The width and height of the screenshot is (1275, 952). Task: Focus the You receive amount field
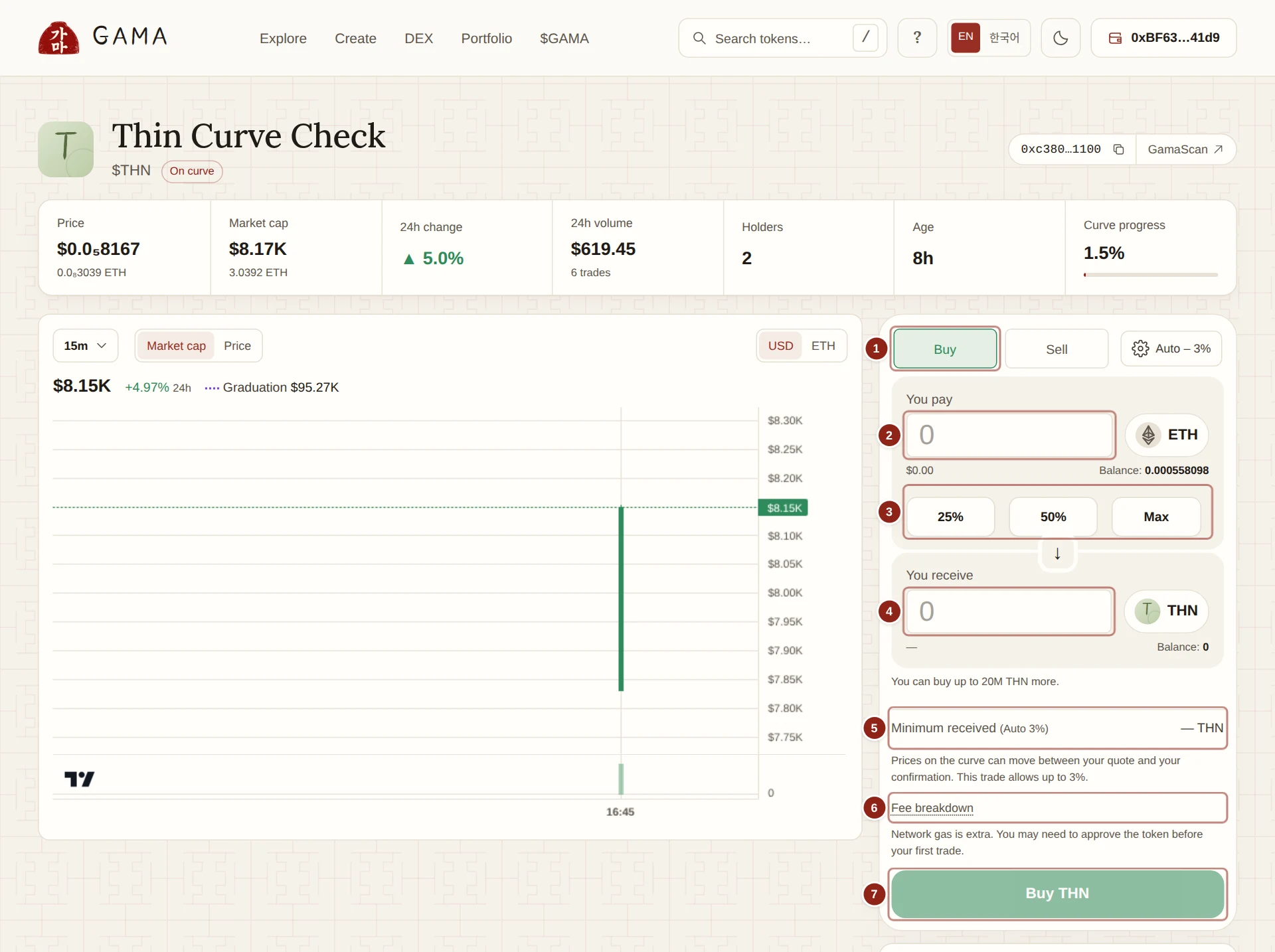pos(1009,611)
